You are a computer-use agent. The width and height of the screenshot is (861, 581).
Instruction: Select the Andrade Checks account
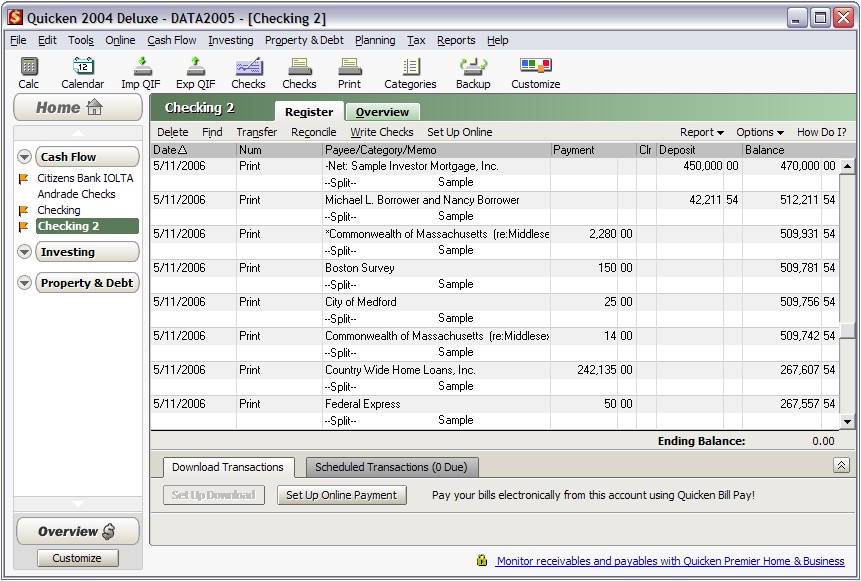[x=76, y=194]
